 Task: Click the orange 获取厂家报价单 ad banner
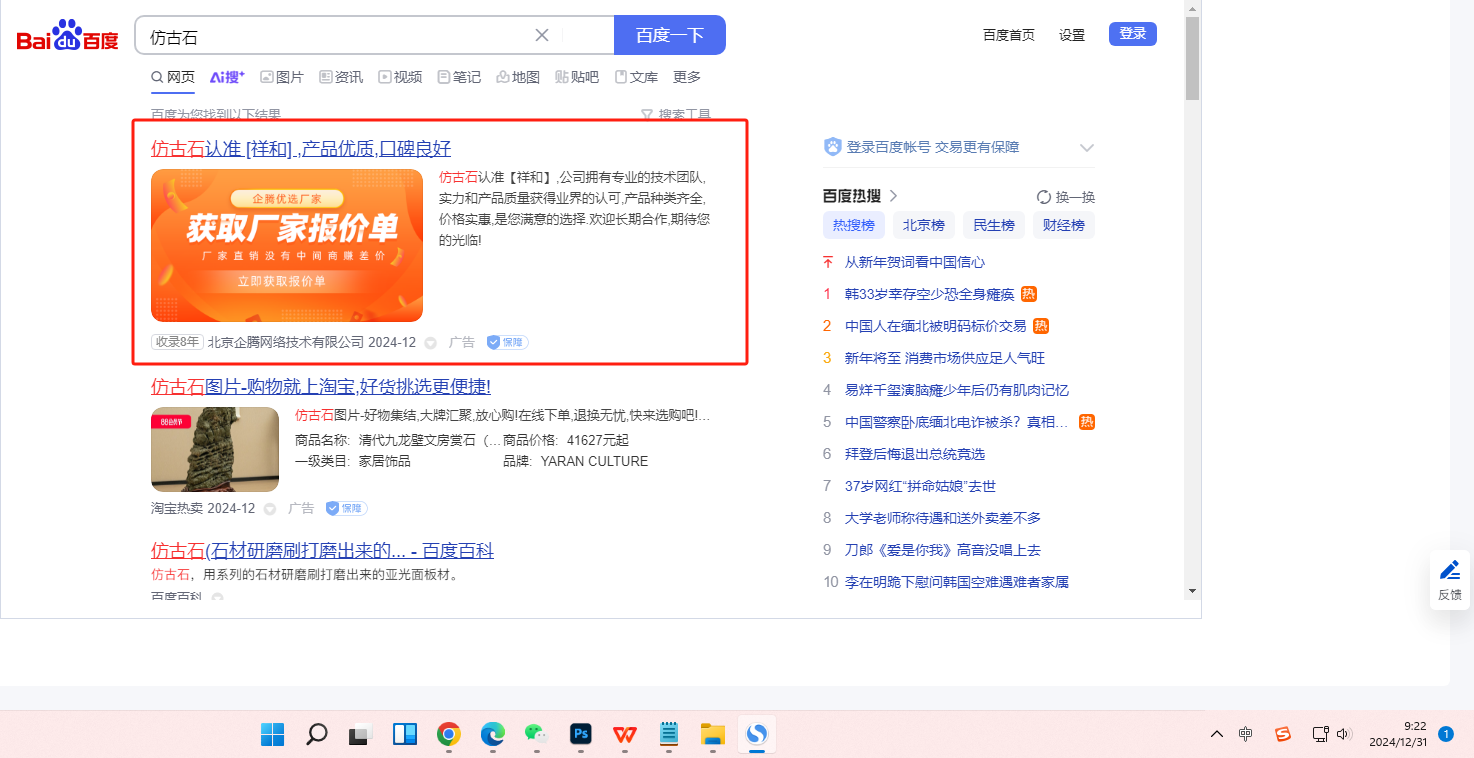point(287,245)
